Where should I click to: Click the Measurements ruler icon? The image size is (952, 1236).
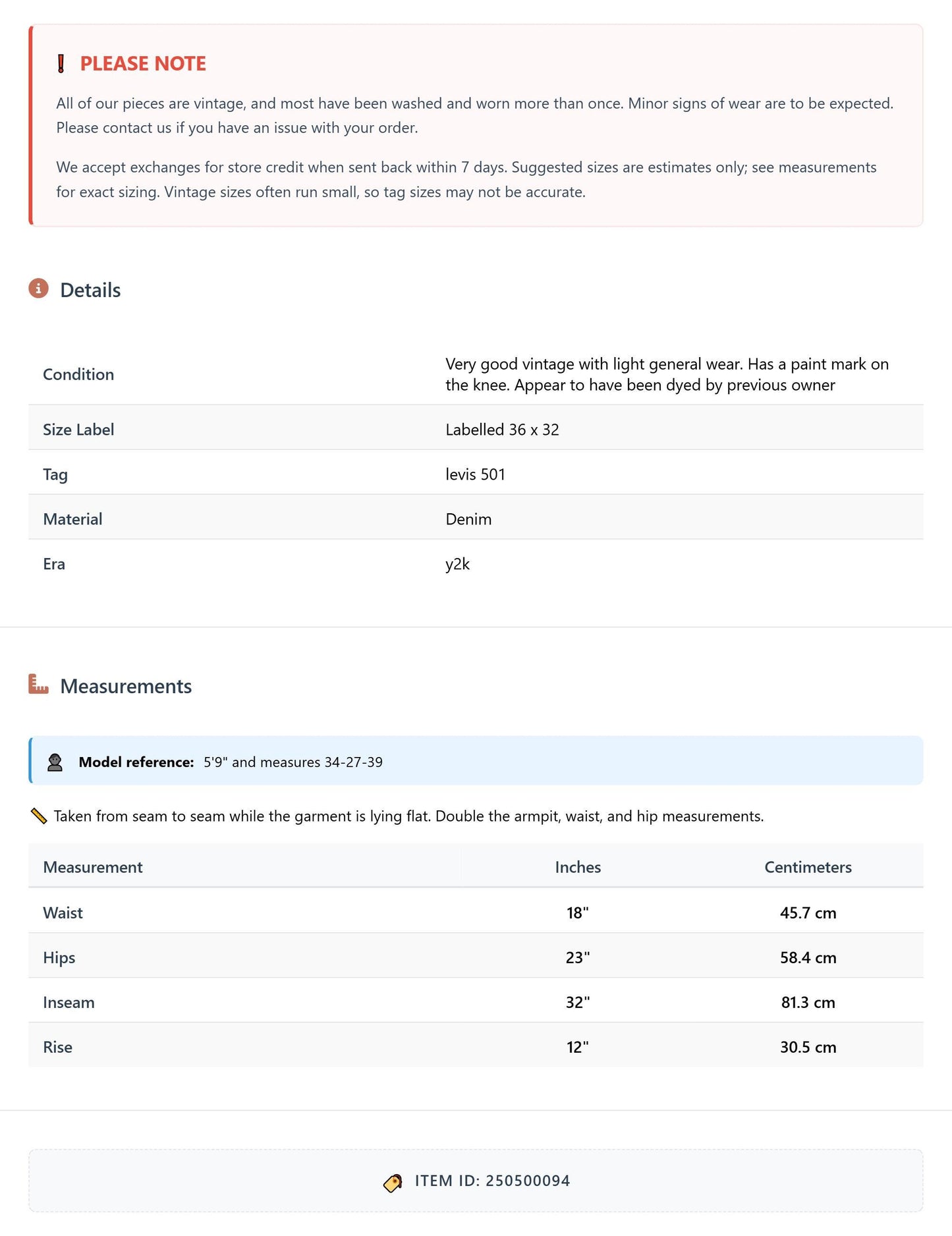tap(38, 684)
